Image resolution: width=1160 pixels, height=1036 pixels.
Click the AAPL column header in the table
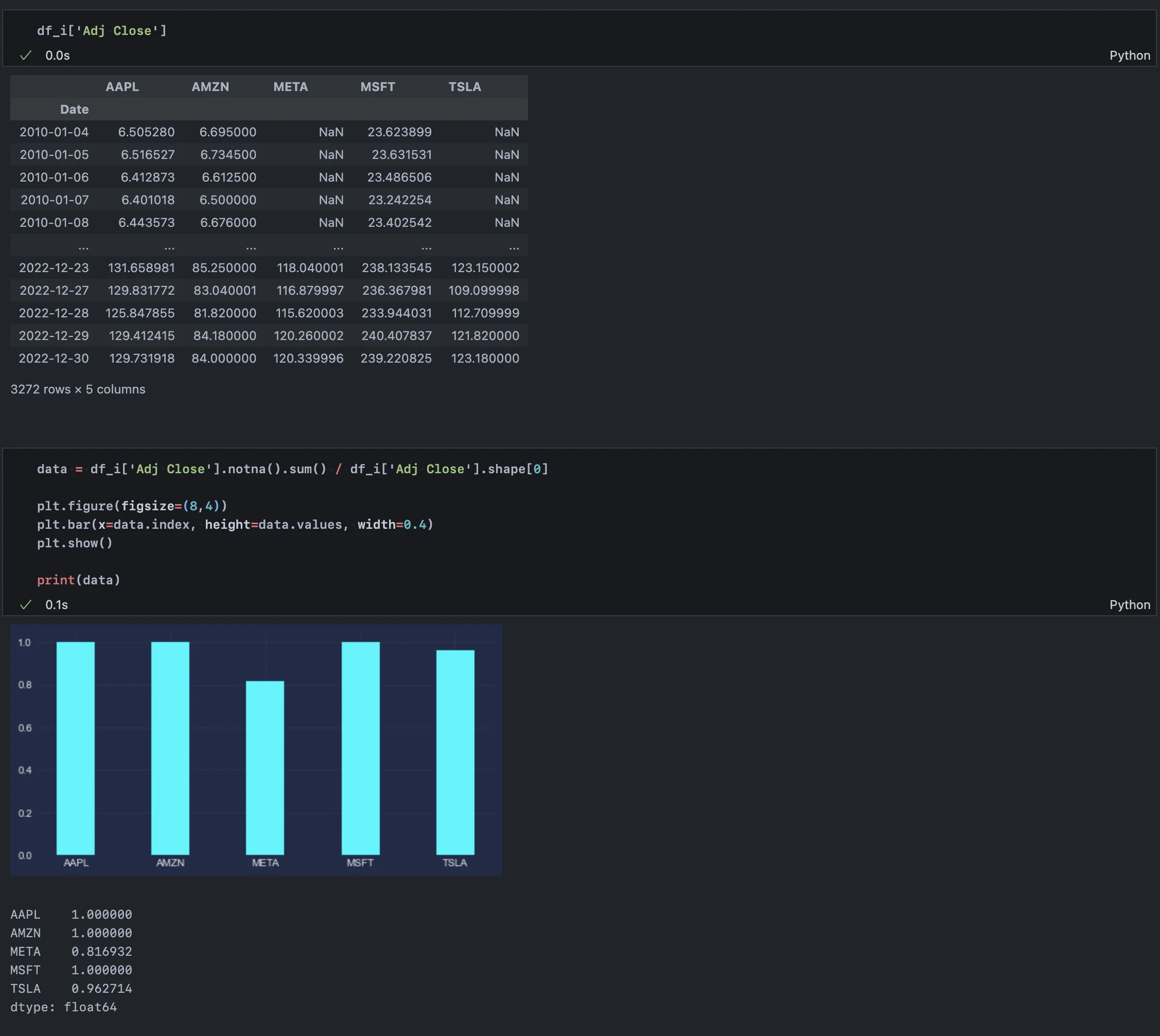point(122,86)
